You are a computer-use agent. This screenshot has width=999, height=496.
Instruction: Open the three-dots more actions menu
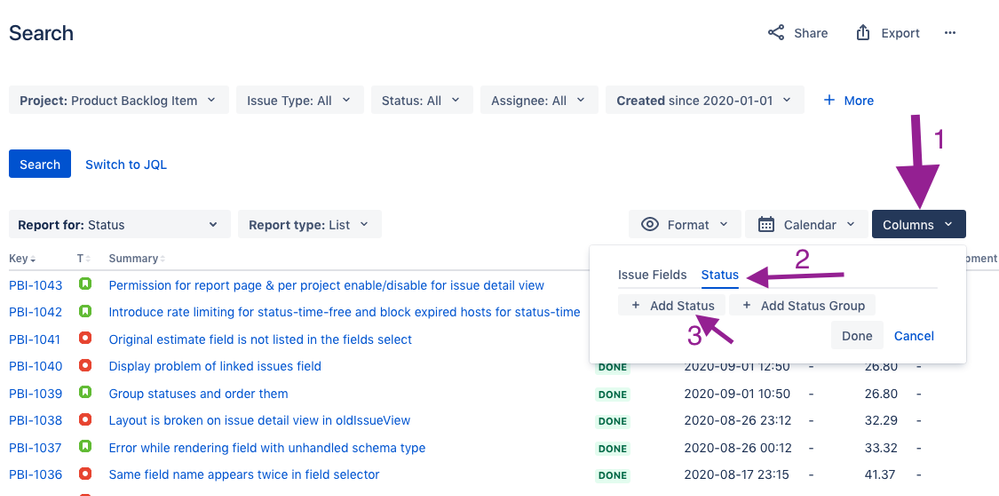coord(950,33)
